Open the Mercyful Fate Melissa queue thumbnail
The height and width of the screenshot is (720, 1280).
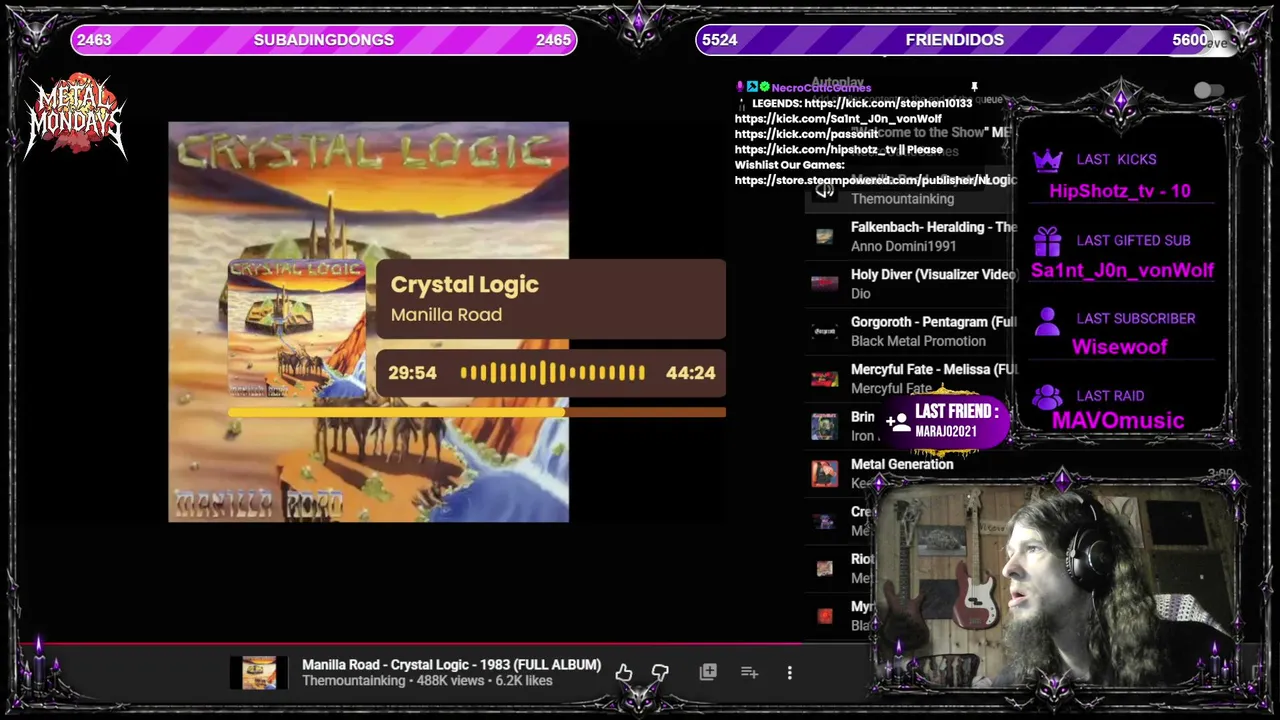tap(824, 379)
